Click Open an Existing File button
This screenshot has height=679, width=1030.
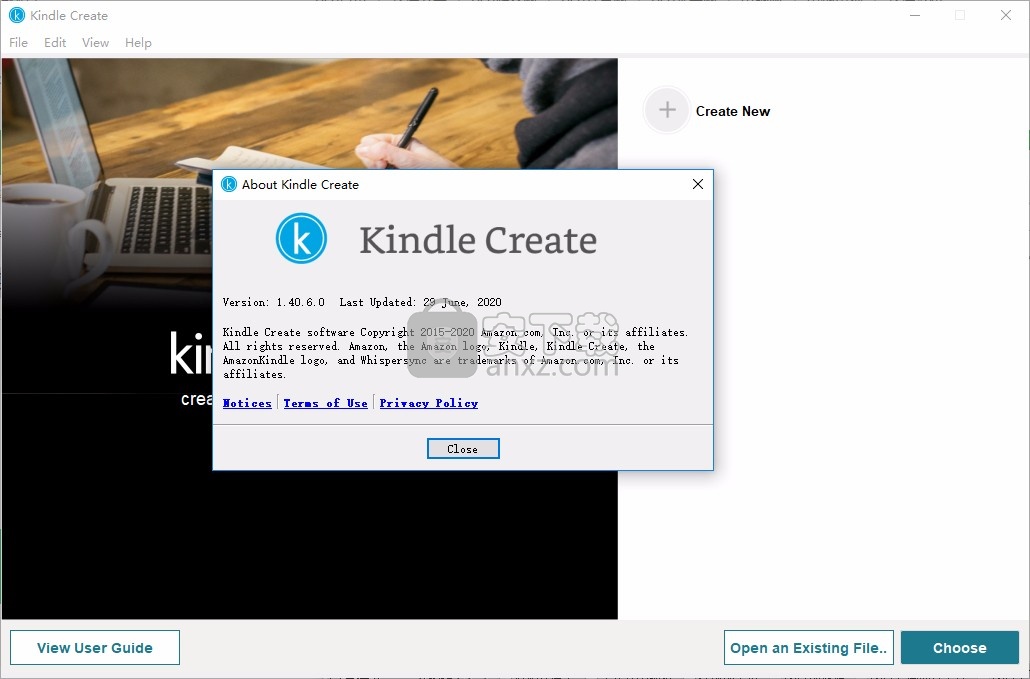809,647
